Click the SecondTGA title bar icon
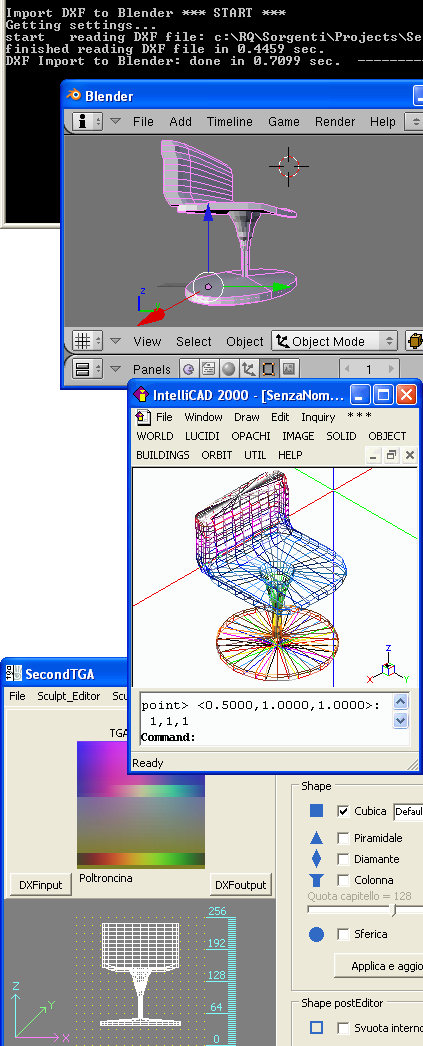Viewport: 423px width, 1046px height. coord(15,674)
